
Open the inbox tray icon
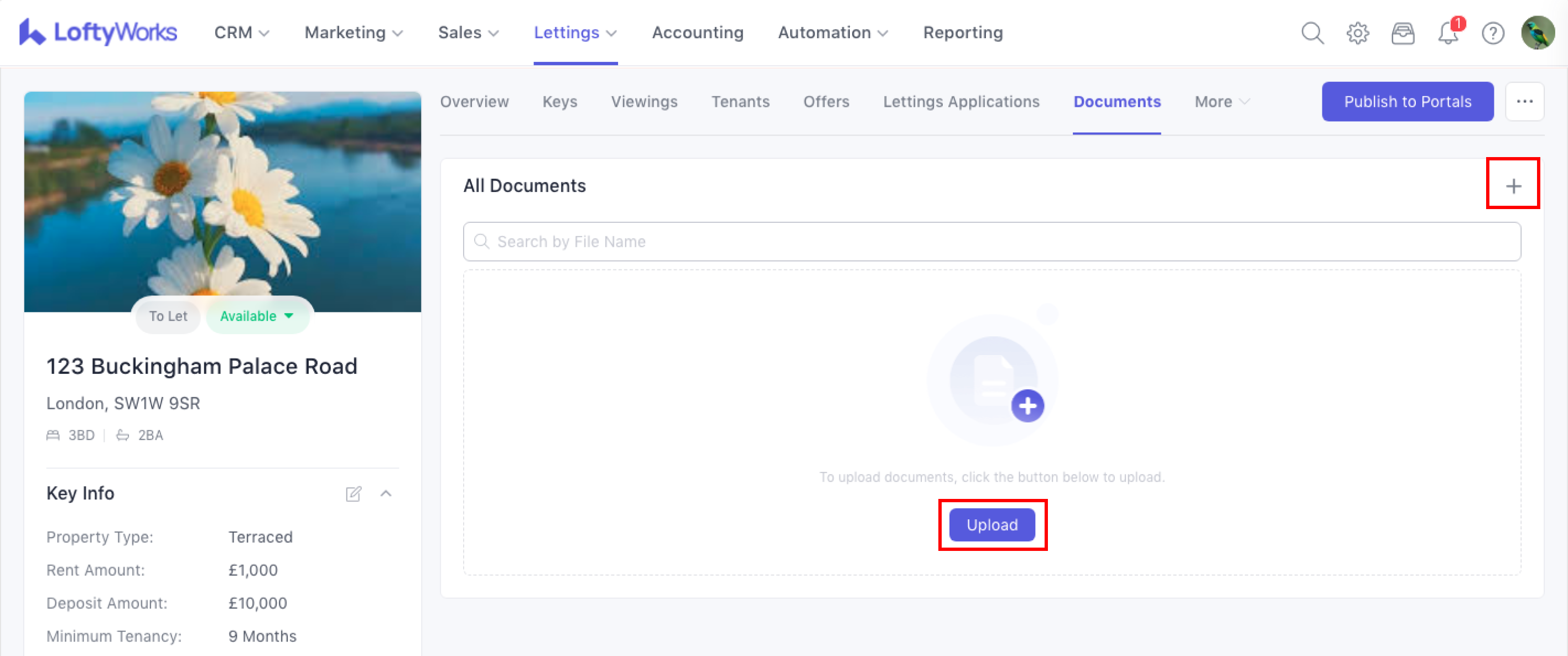click(1403, 33)
